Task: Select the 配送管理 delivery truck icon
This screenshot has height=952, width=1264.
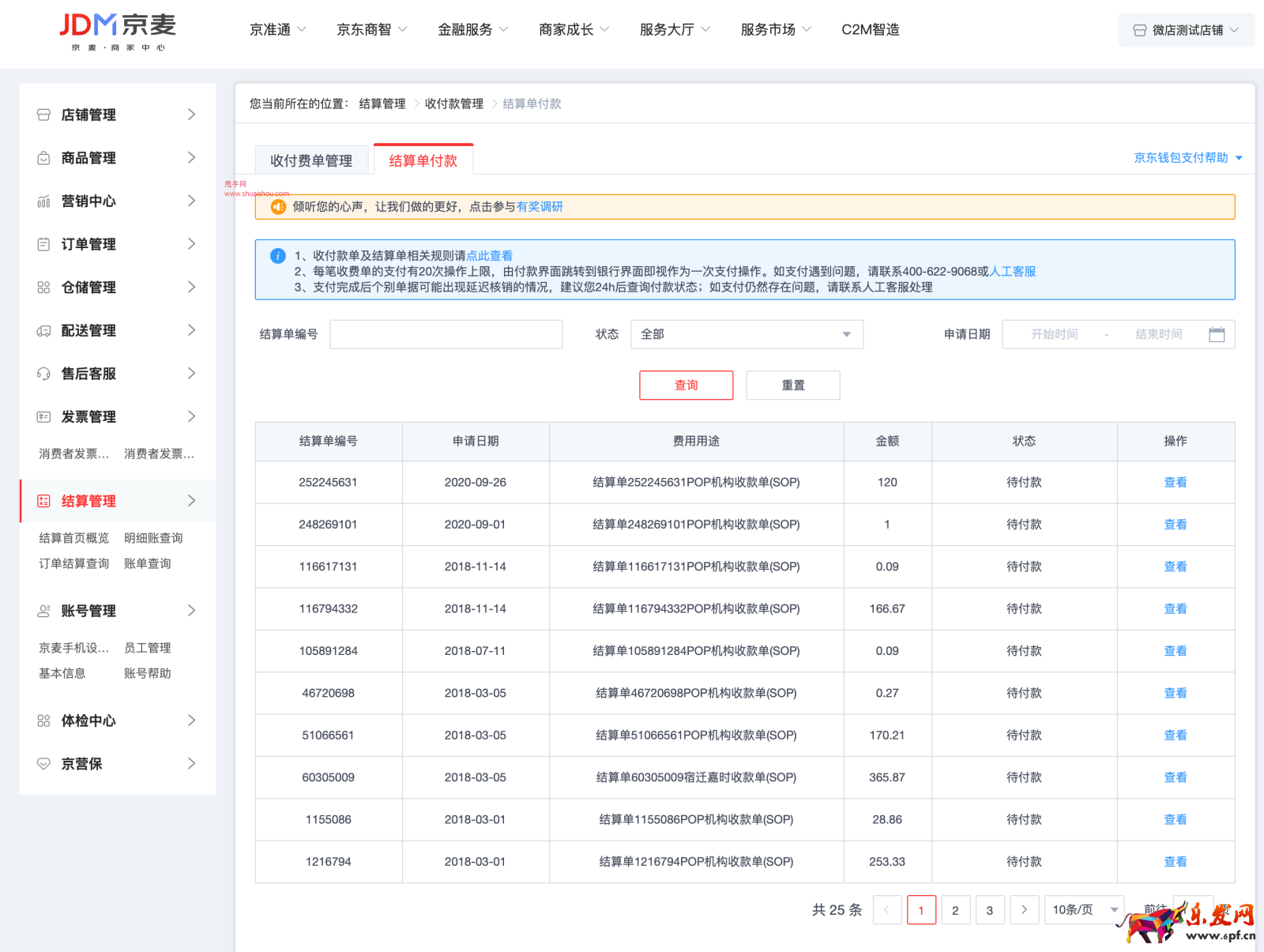Action: 43,330
